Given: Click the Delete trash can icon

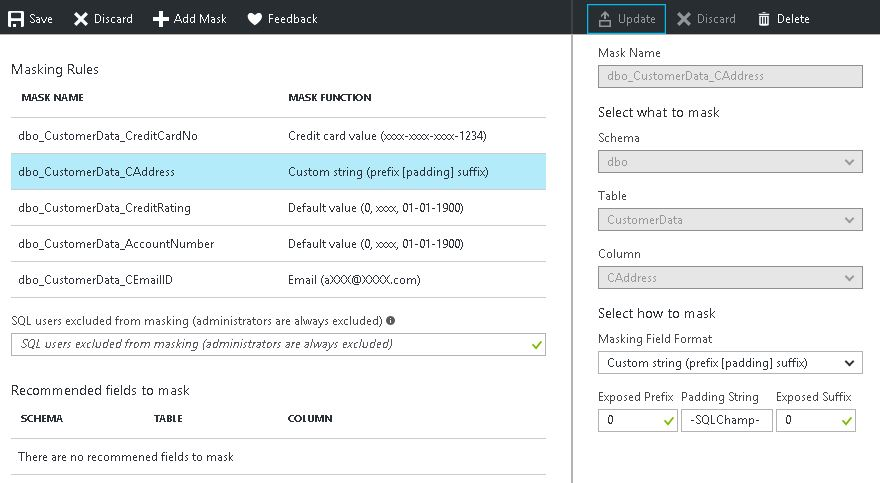Looking at the screenshot, I should pos(764,19).
